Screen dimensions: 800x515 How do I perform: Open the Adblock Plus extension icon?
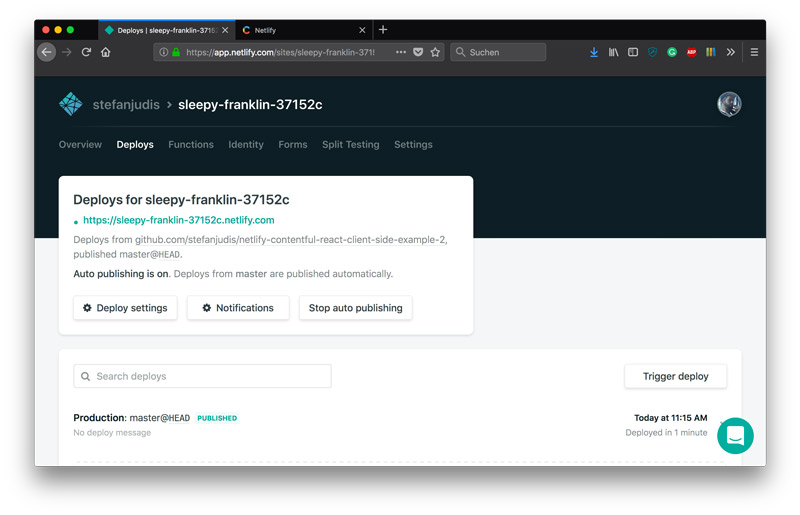click(691, 52)
